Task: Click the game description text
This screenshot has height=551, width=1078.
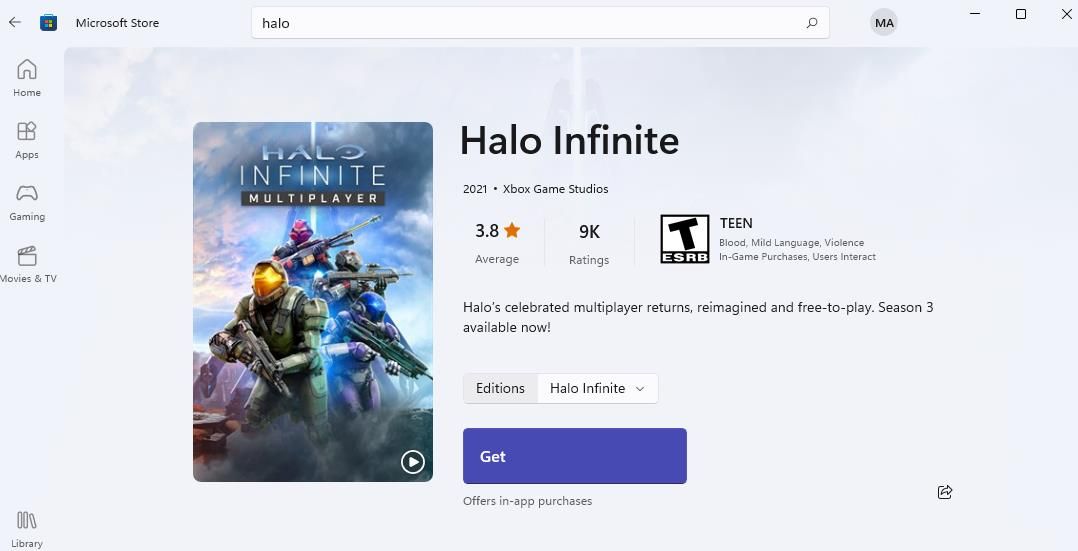Action: click(698, 317)
